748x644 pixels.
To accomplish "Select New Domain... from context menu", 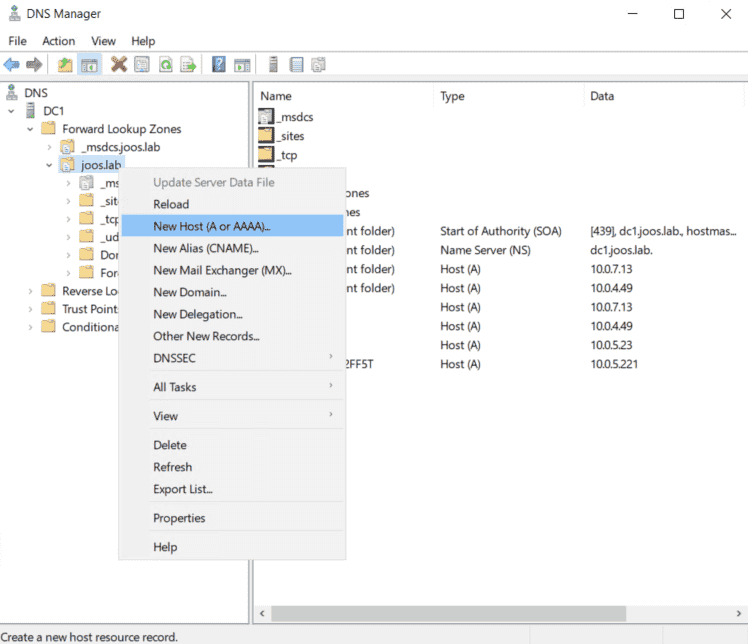I will coord(232,292).
